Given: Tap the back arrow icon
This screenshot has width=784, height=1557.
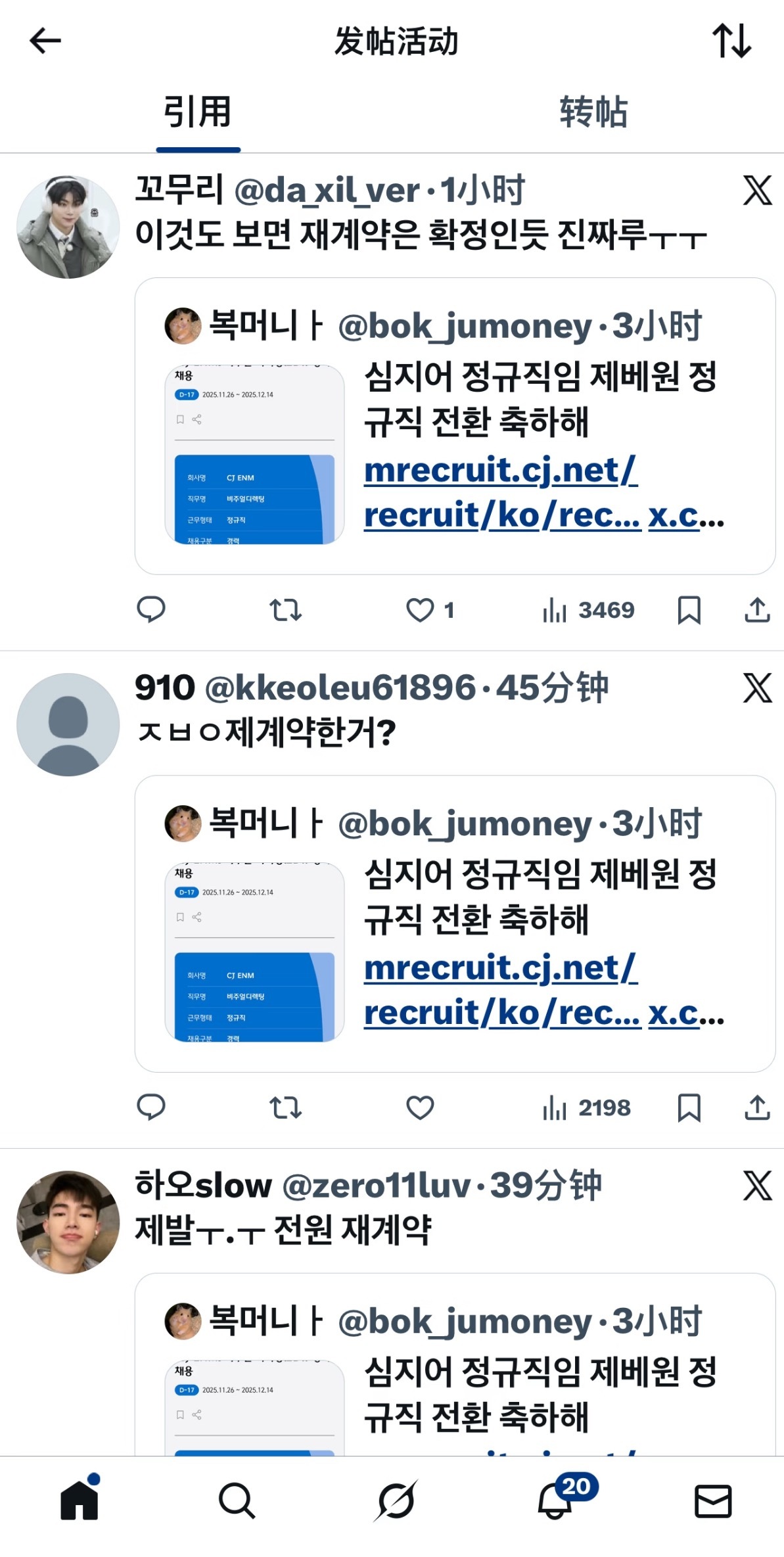Looking at the screenshot, I should point(45,41).
